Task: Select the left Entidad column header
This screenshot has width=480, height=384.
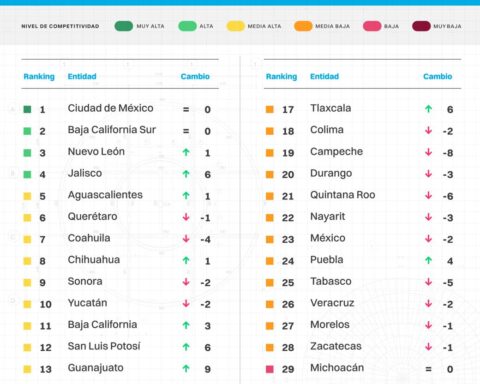Action: (x=82, y=76)
